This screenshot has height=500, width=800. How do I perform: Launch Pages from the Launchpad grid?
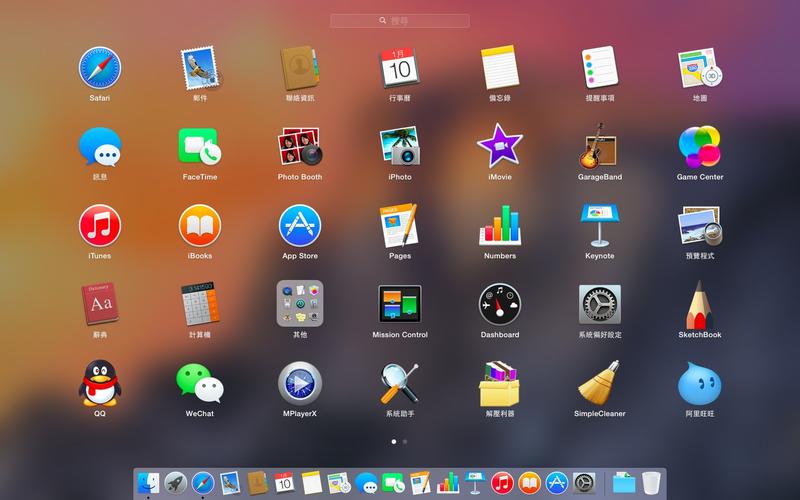(x=399, y=226)
